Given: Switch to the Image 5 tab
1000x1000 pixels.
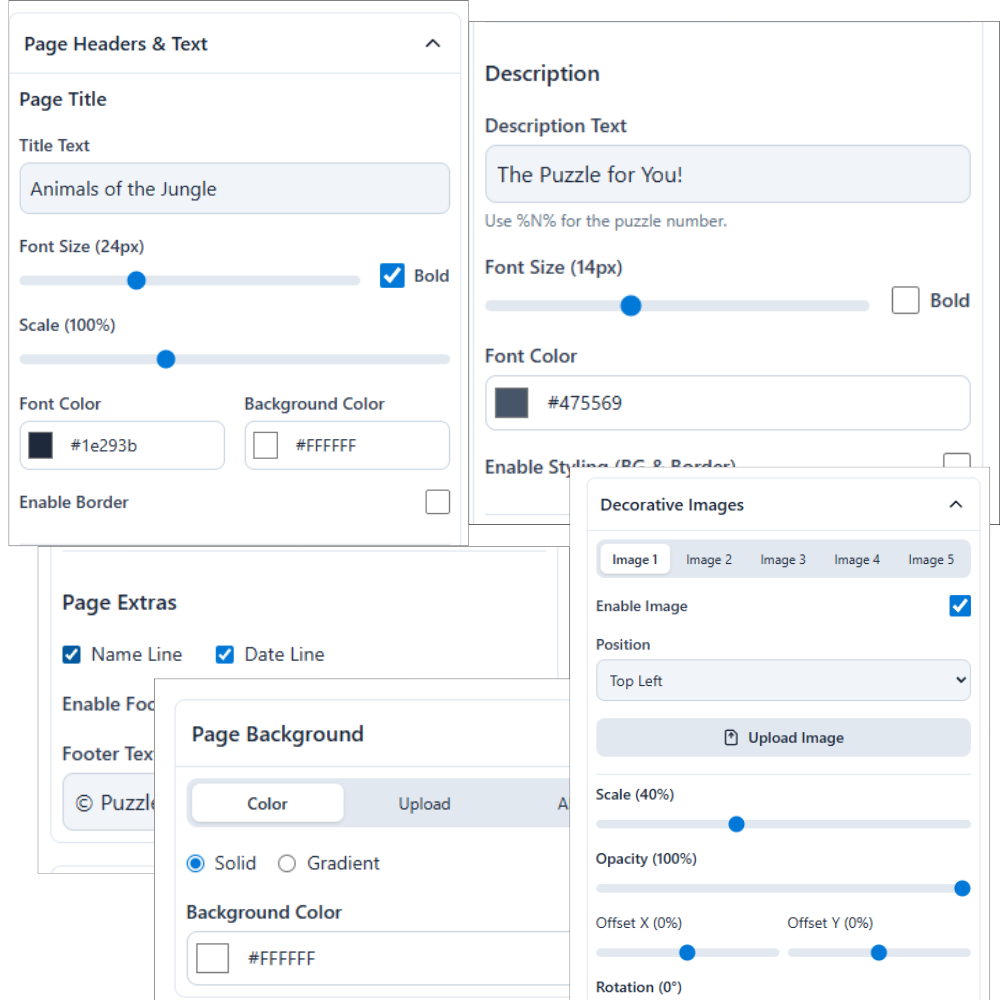Looking at the screenshot, I should tap(930, 560).
